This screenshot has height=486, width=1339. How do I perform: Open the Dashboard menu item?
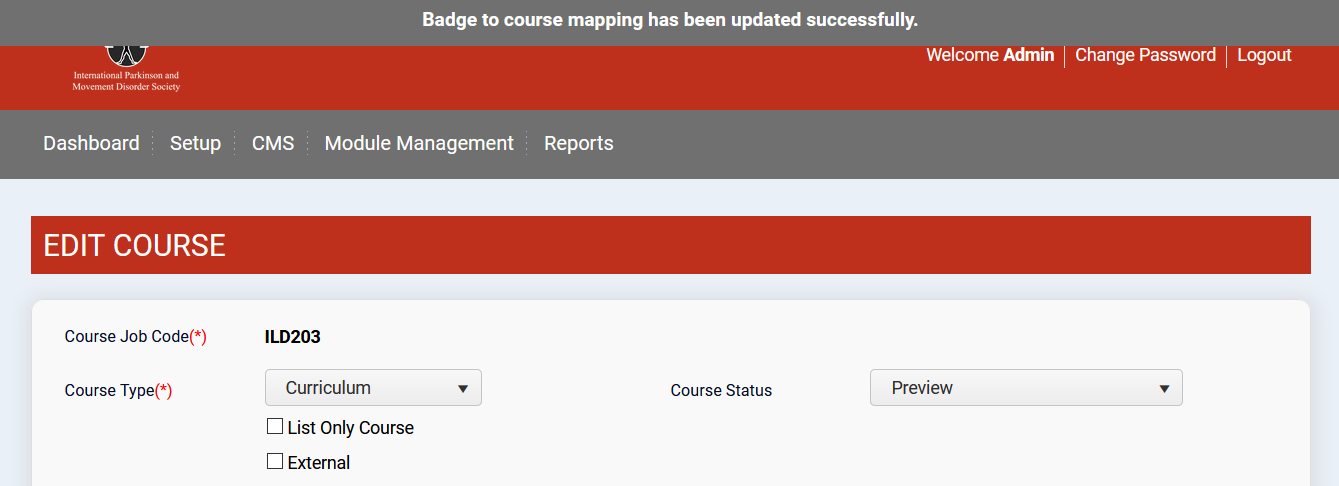(x=91, y=143)
